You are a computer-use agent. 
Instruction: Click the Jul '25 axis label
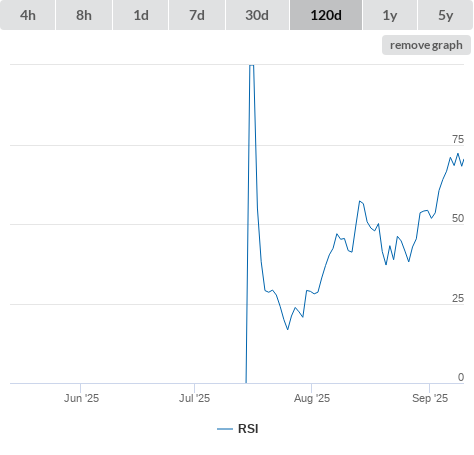coord(194,398)
